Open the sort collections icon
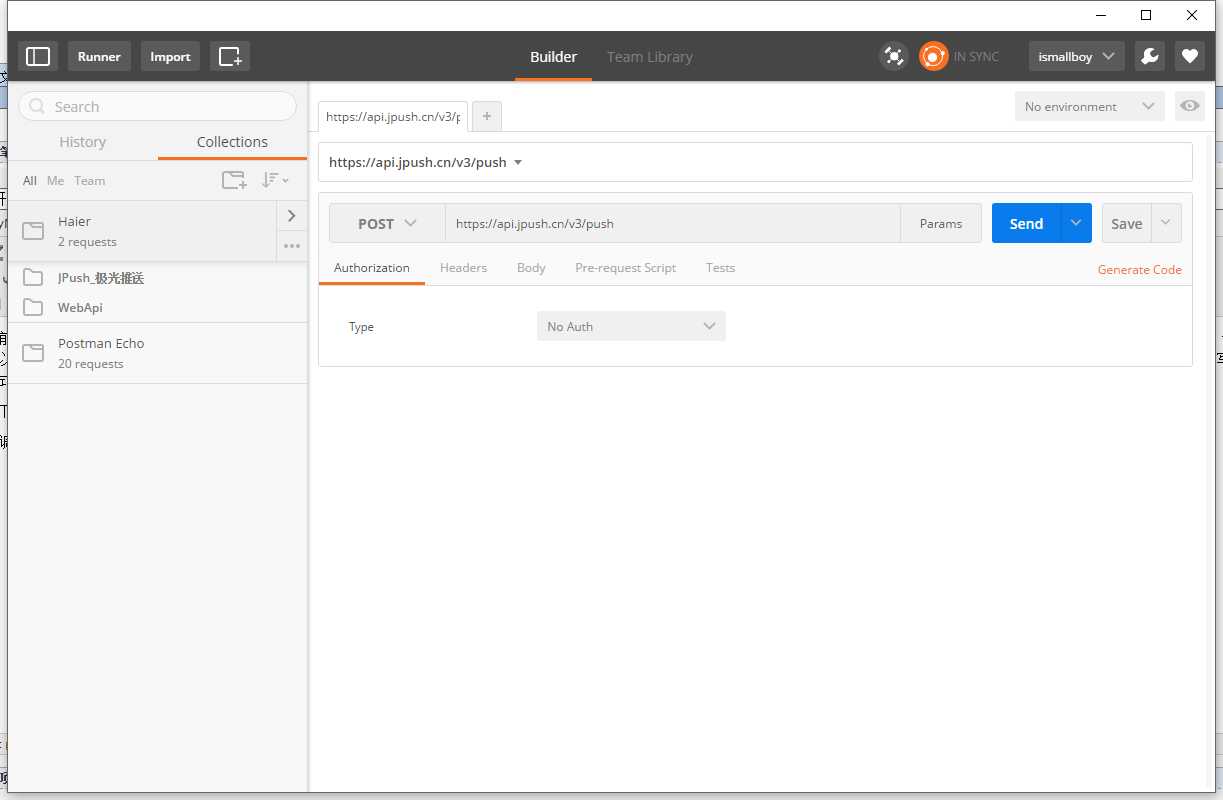1223x800 pixels. pos(275,180)
